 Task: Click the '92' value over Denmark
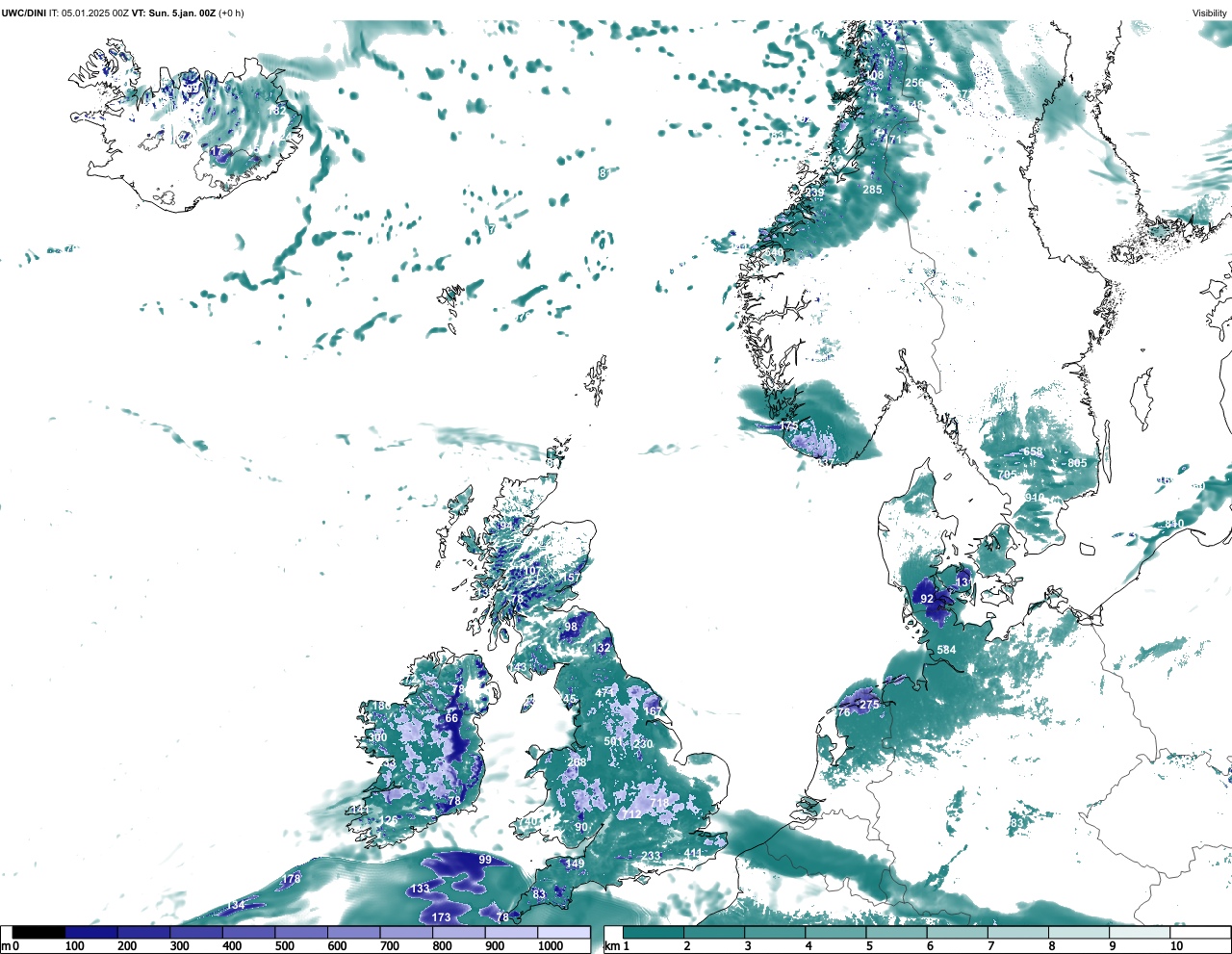(x=927, y=599)
